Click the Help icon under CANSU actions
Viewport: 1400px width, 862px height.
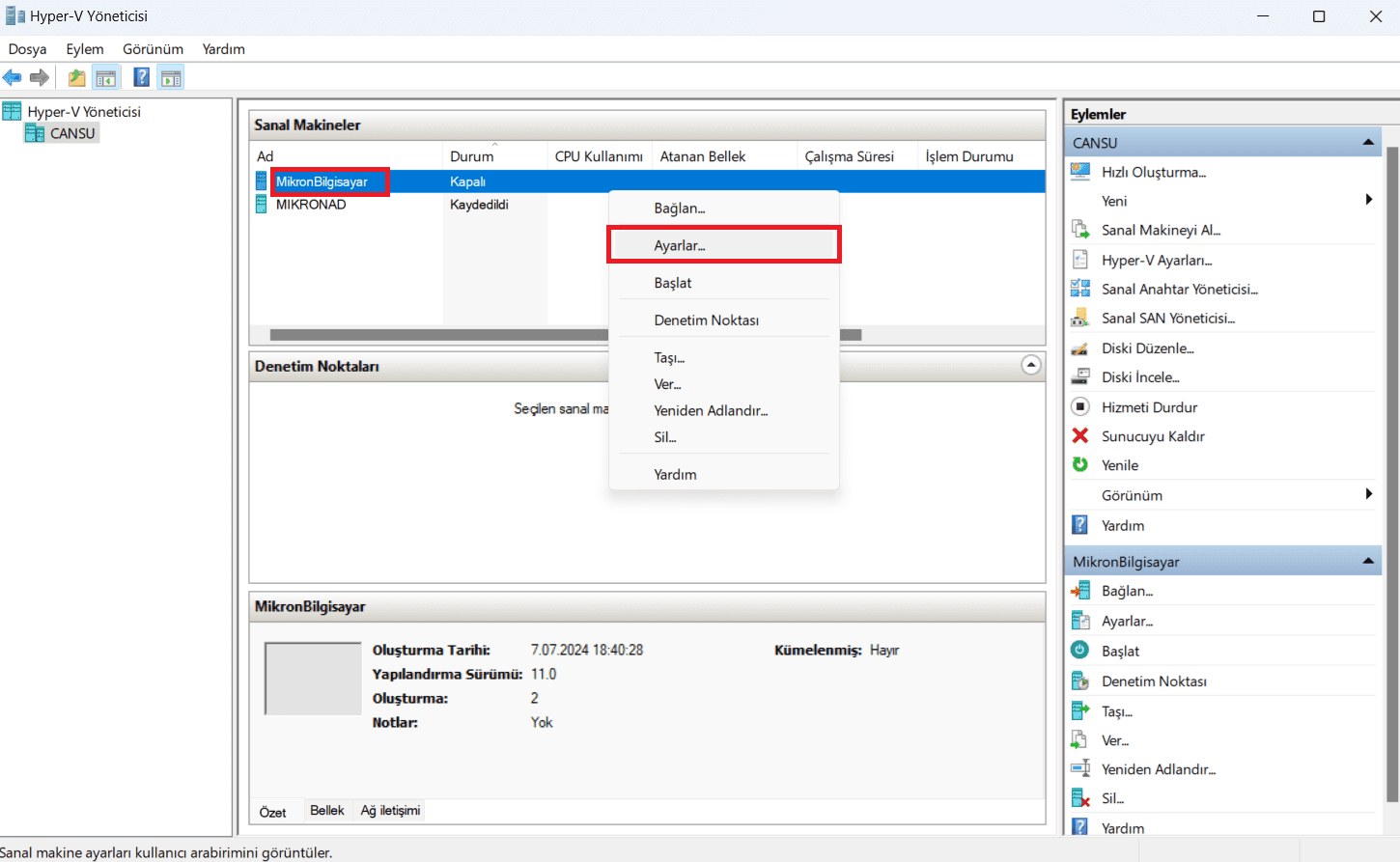coord(1080,525)
